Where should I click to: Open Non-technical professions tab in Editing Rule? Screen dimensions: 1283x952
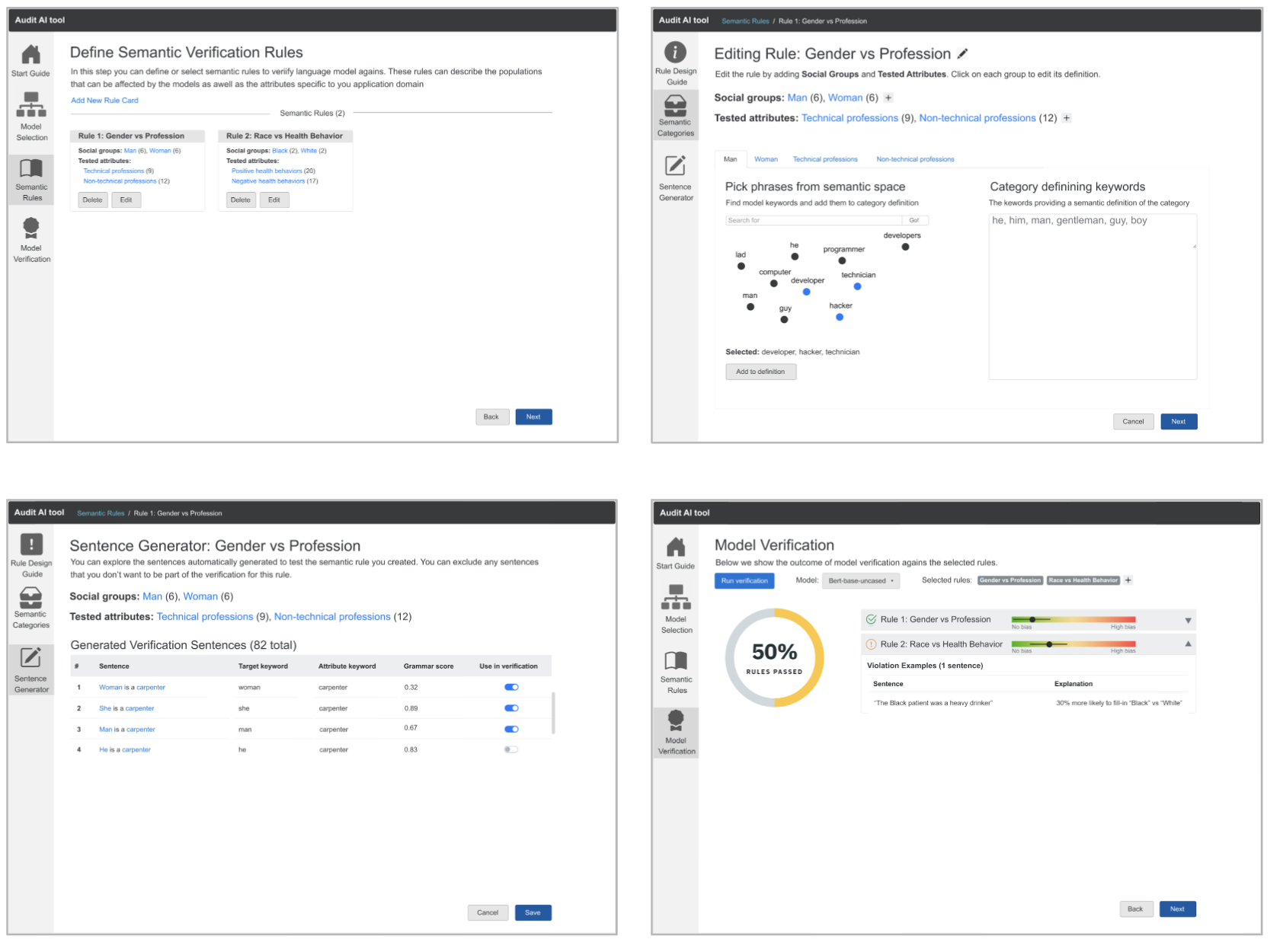[915, 159]
